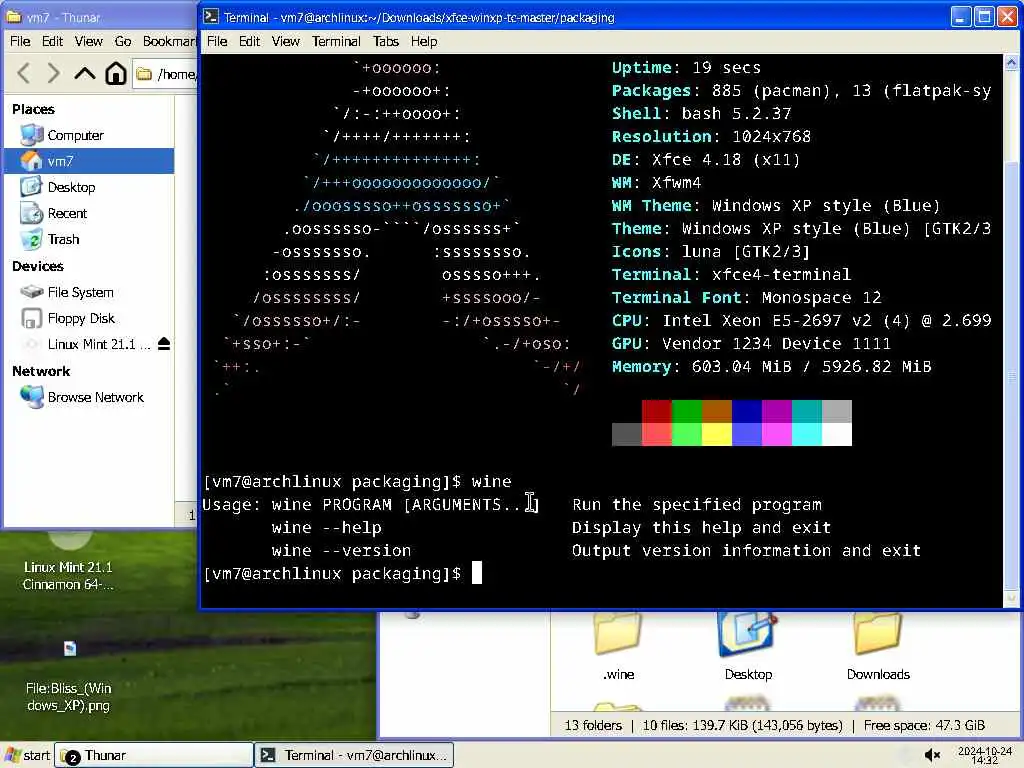Close the Terminal window
Viewport: 1024px width, 768px height.
(x=1007, y=16)
